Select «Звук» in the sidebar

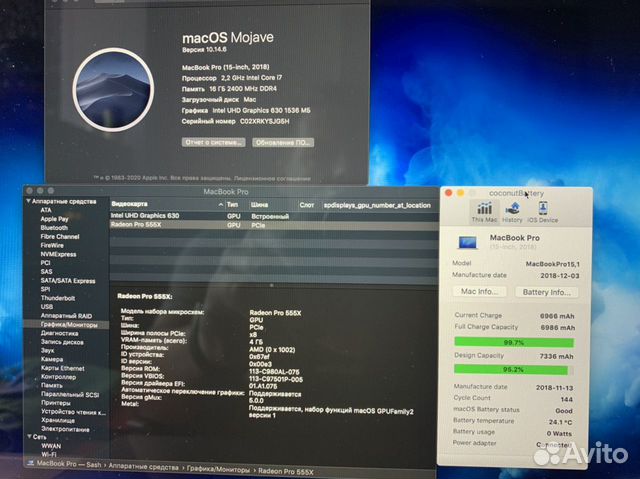(47, 350)
